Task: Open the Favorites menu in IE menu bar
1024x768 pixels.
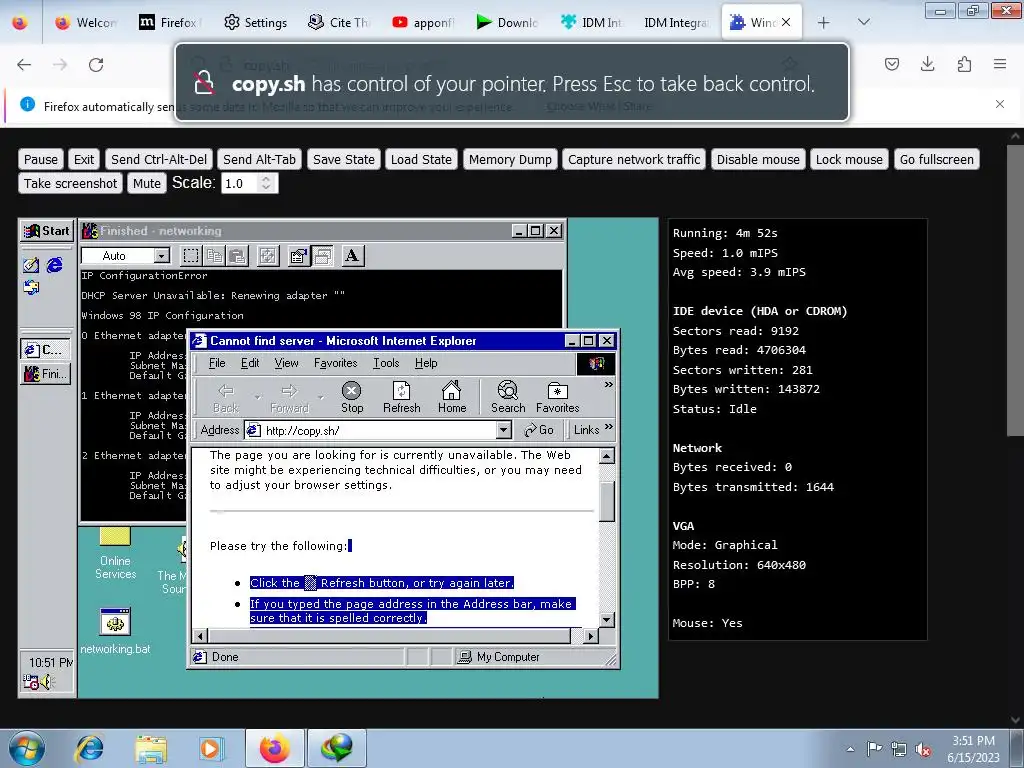Action: 336,363
